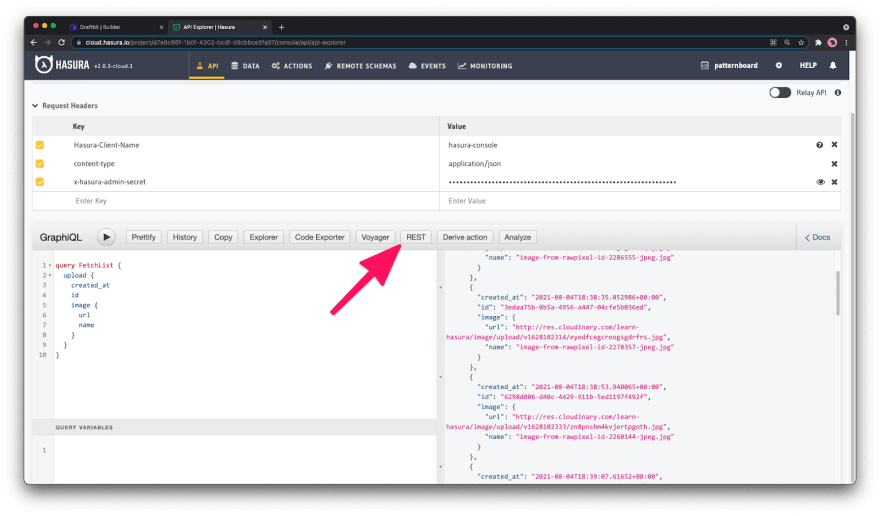
Task: Click the help icon on Hasura-Client-Name row
Action: tap(819, 145)
